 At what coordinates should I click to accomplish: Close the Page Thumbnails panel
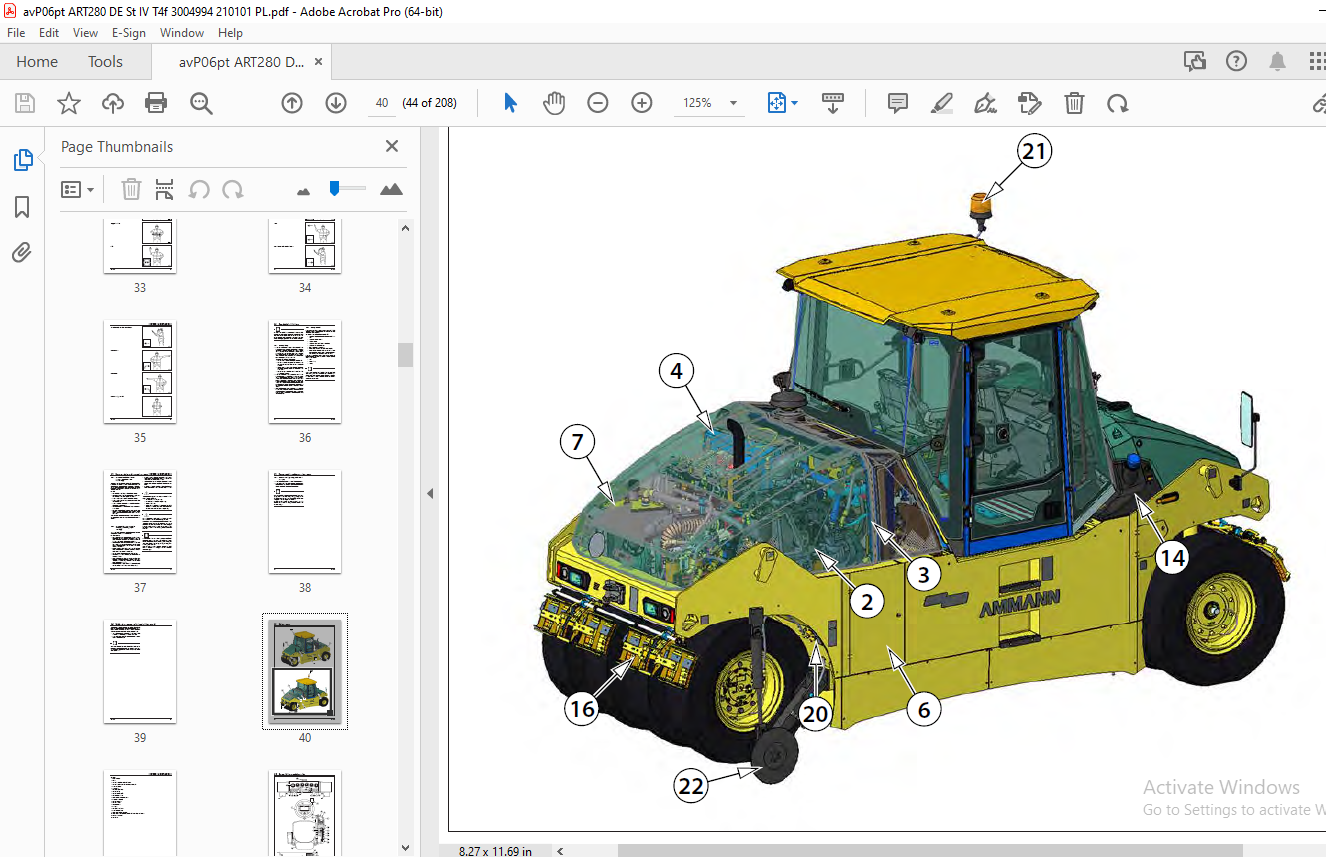(392, 146)
